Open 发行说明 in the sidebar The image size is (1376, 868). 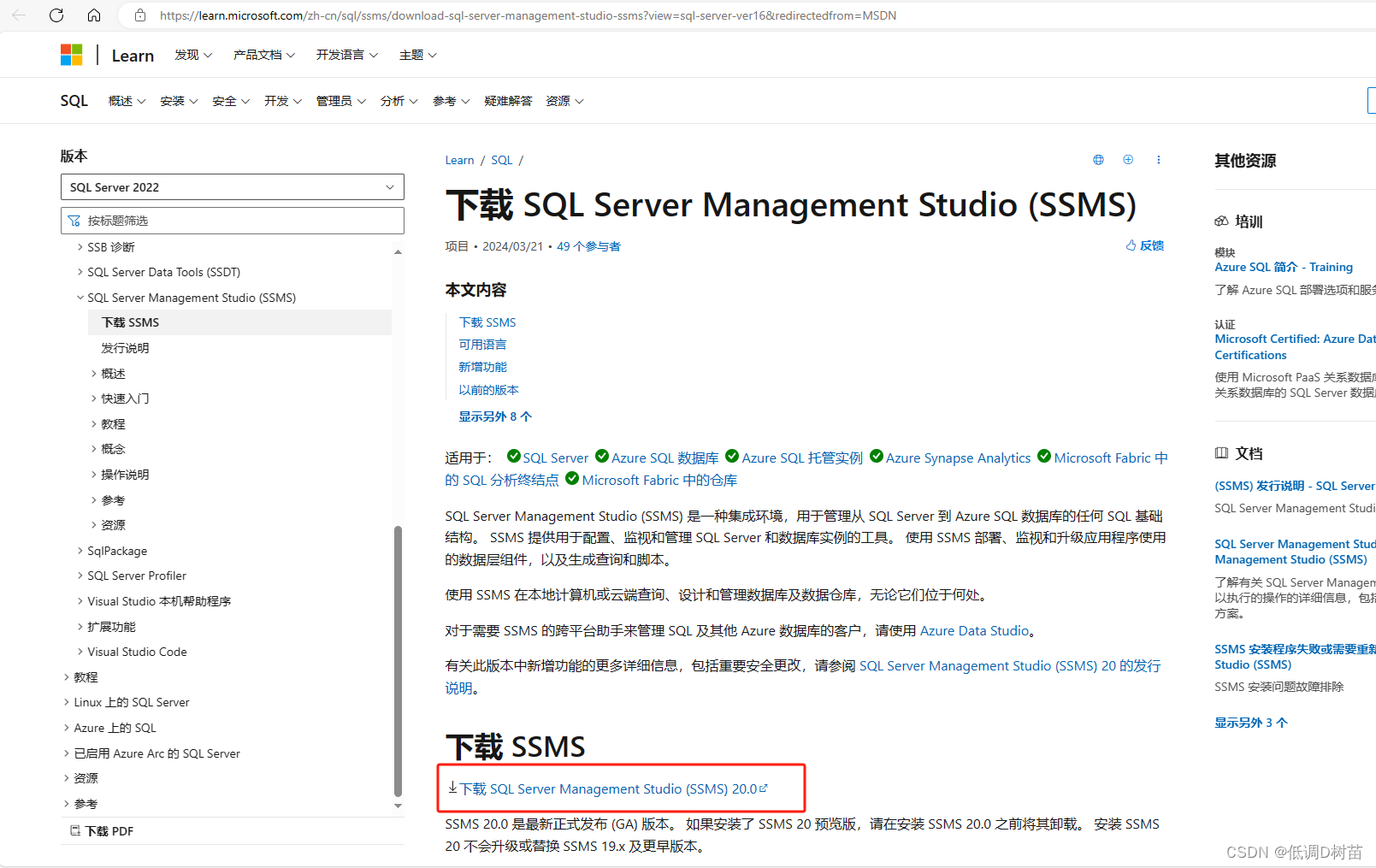pos(125,348)
